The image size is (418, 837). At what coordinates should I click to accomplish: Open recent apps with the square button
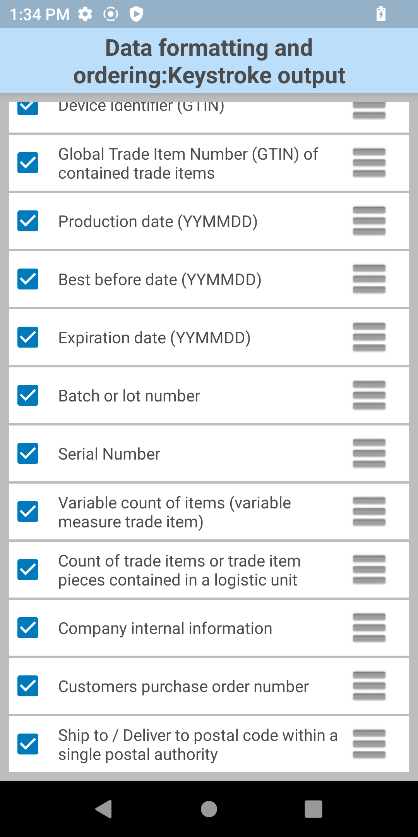pos(313,809)
